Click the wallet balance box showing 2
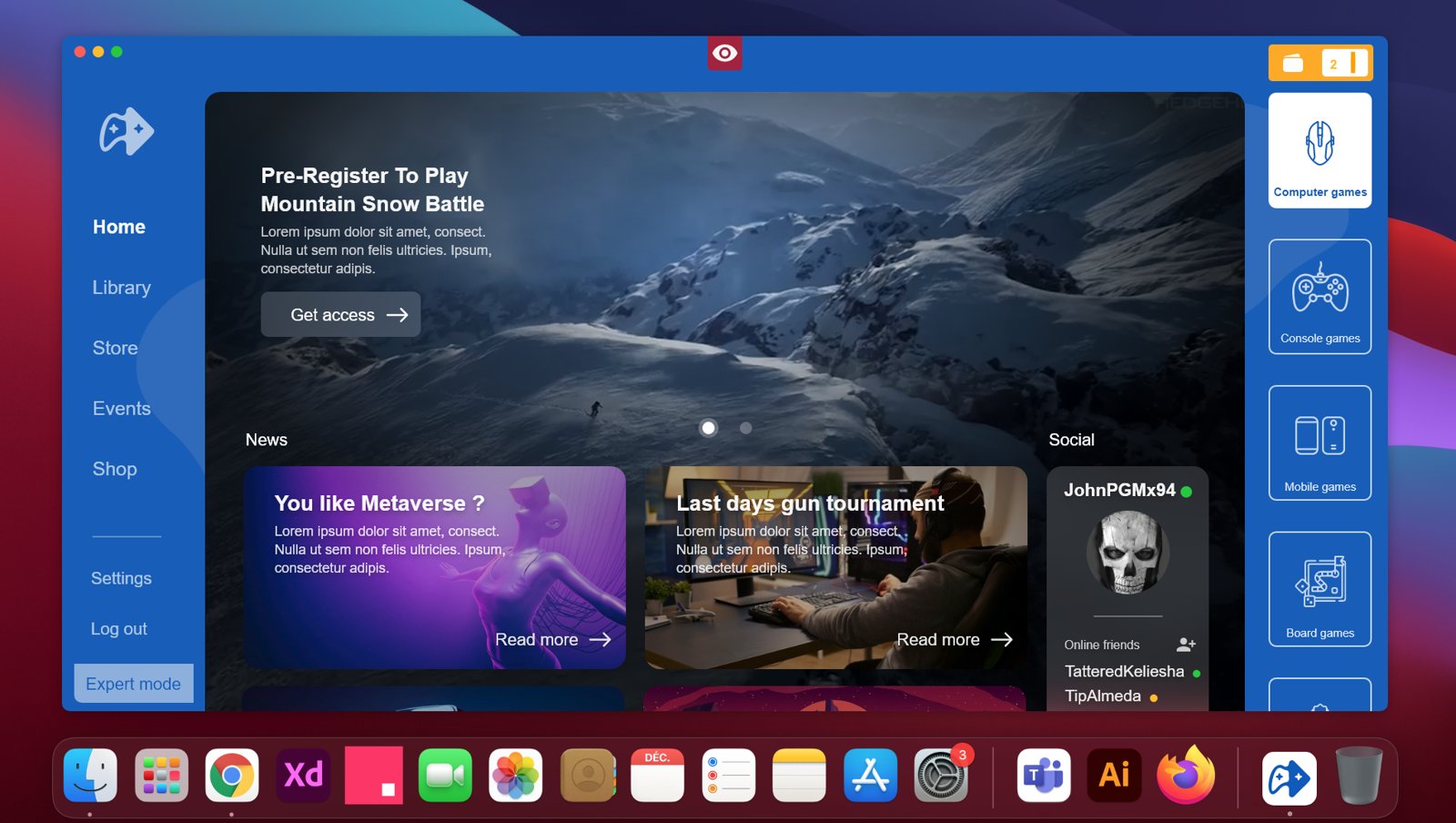1456x823 pixels. tap(1344, 63)
